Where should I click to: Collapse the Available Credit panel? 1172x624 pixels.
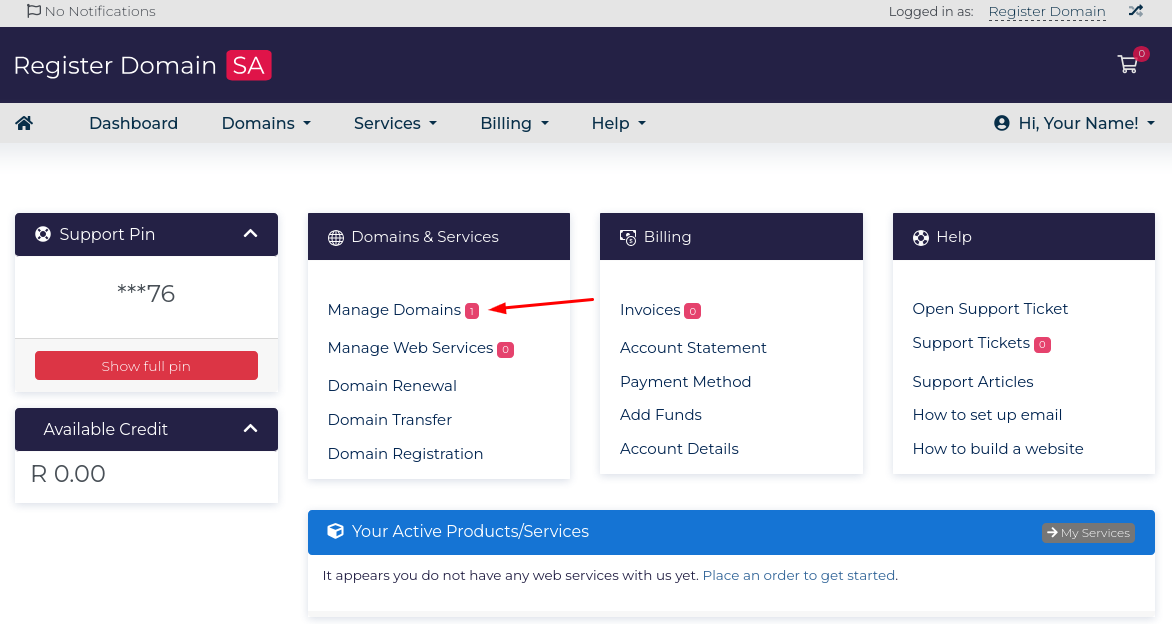tap(251, 429)
